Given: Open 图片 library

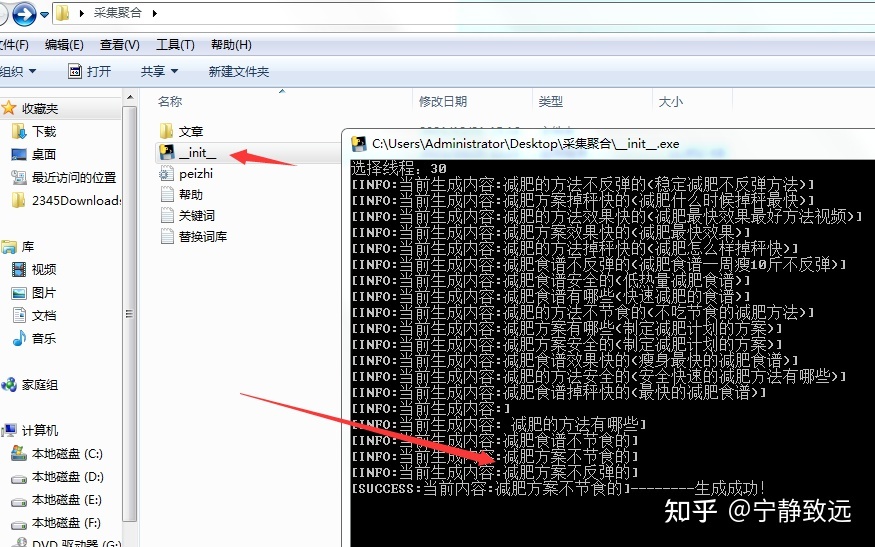Looking at the screenshot, I should point(34,293).
